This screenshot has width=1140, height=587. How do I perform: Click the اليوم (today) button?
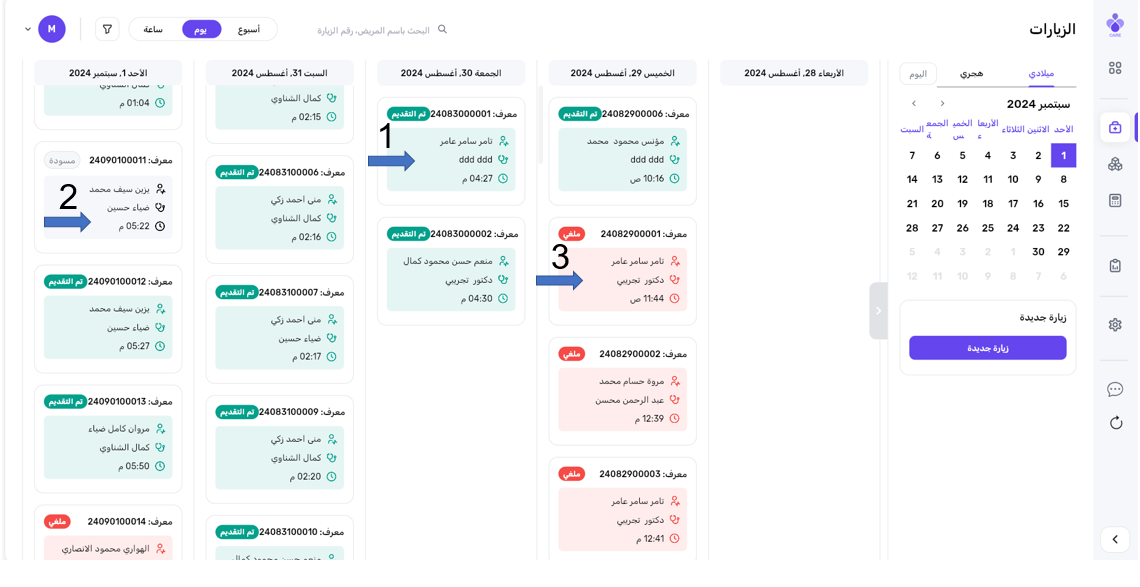click(x=918, y=73)
